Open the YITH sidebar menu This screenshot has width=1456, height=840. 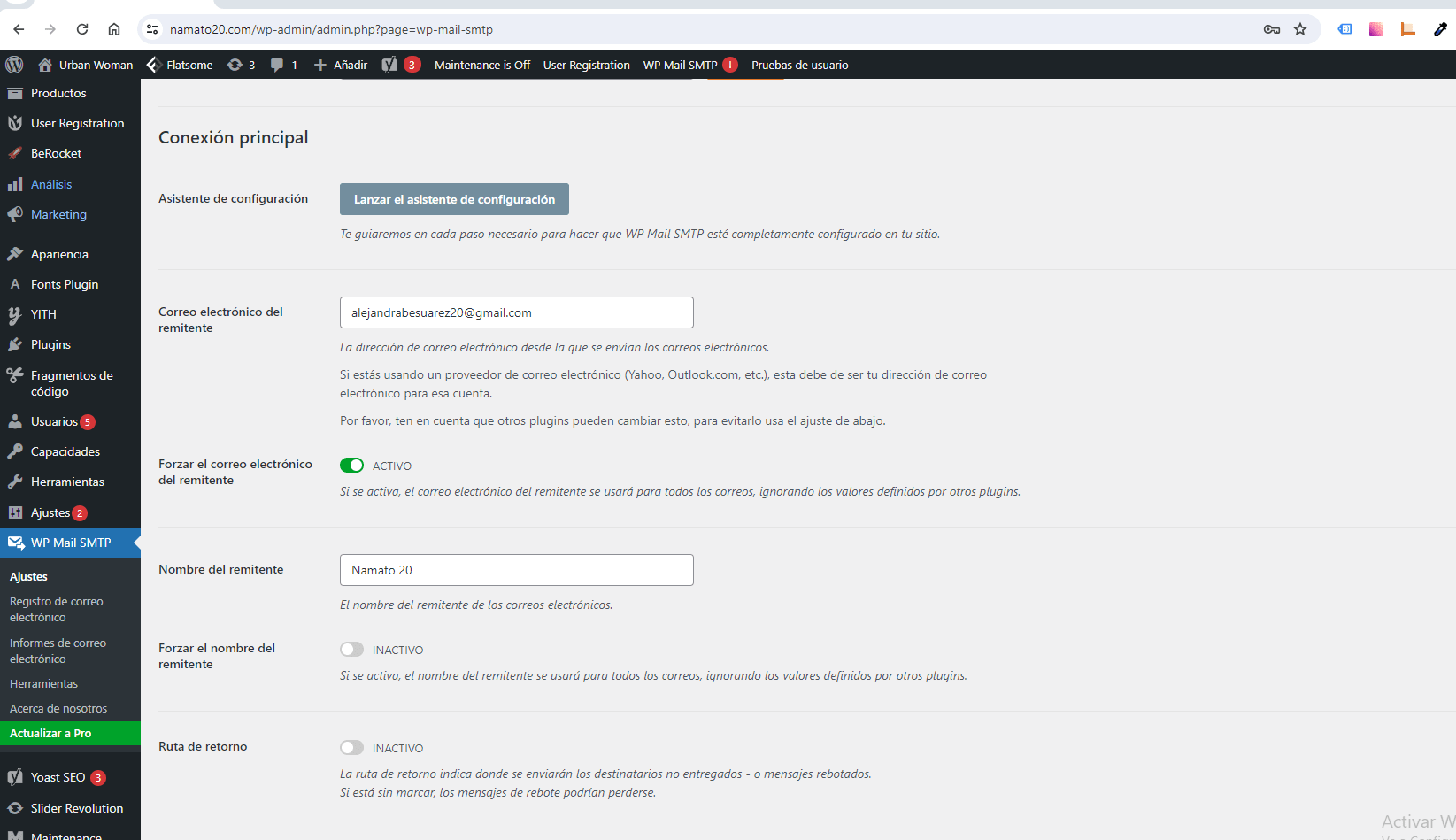(70, 314)
